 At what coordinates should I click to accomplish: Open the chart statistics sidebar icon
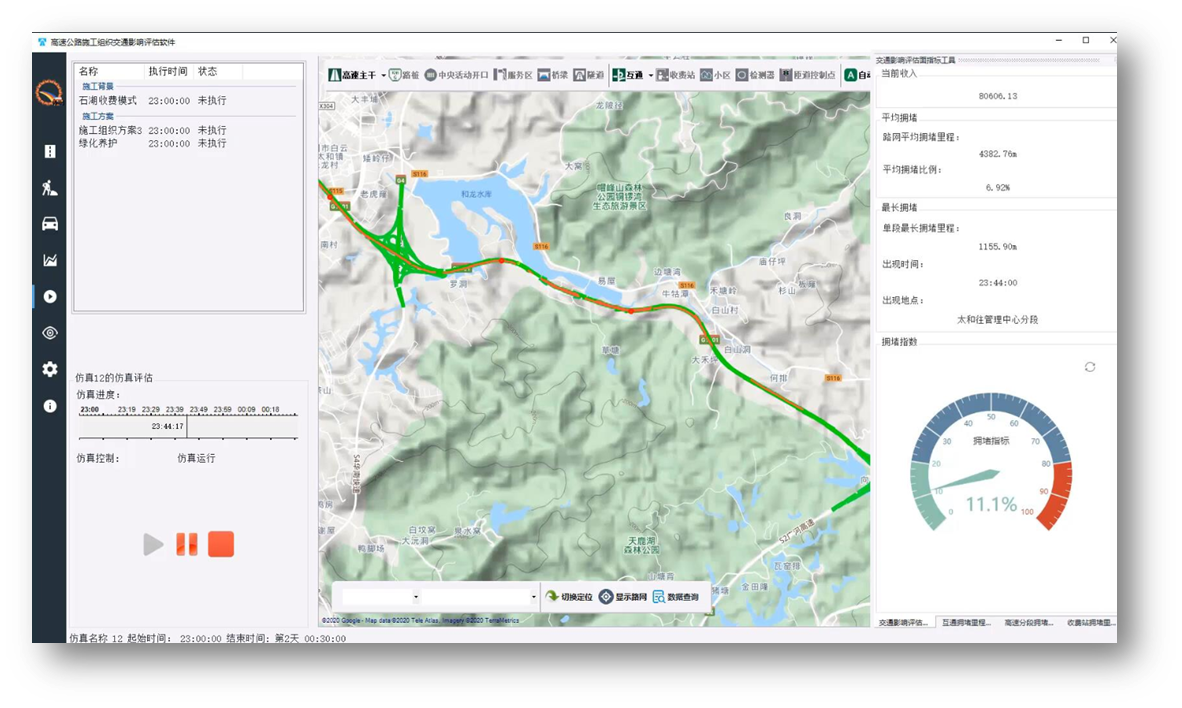point(49,260)
